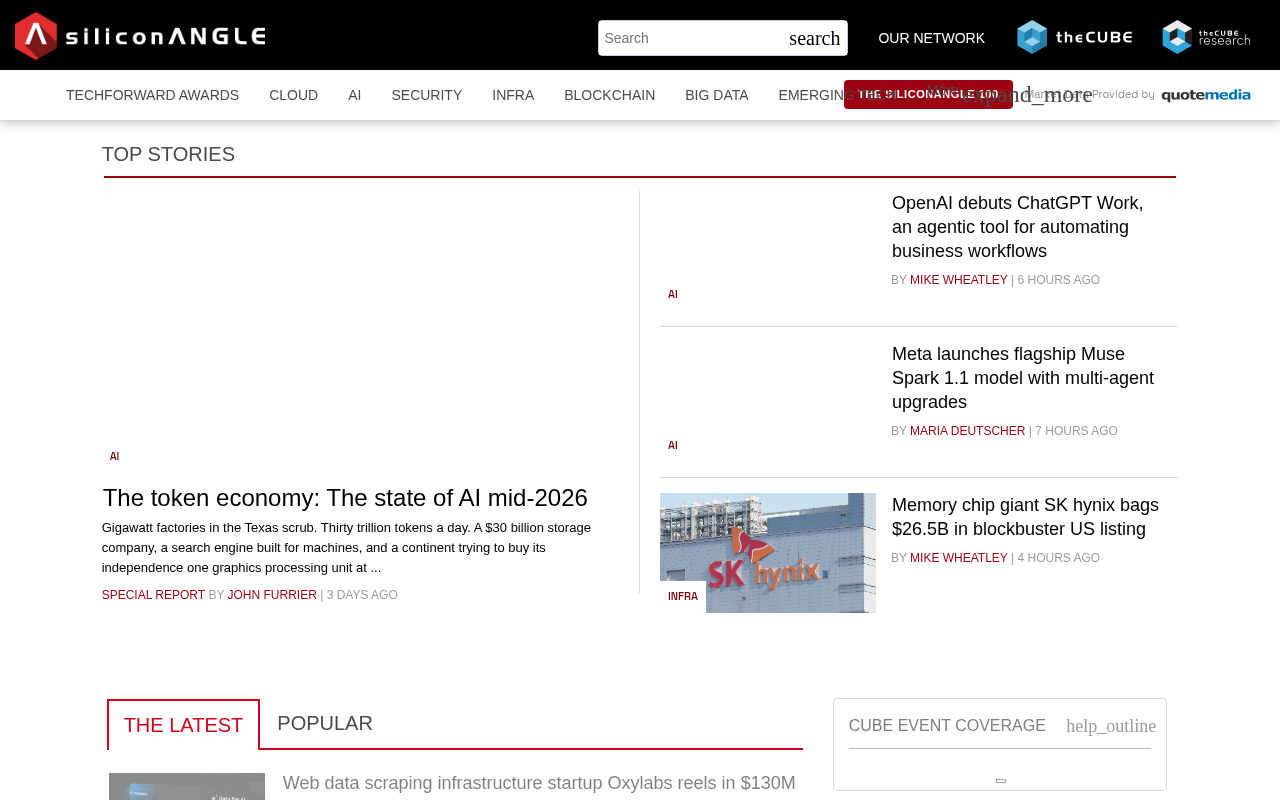Click the SK hynix building thumbnail

(768, 553)
